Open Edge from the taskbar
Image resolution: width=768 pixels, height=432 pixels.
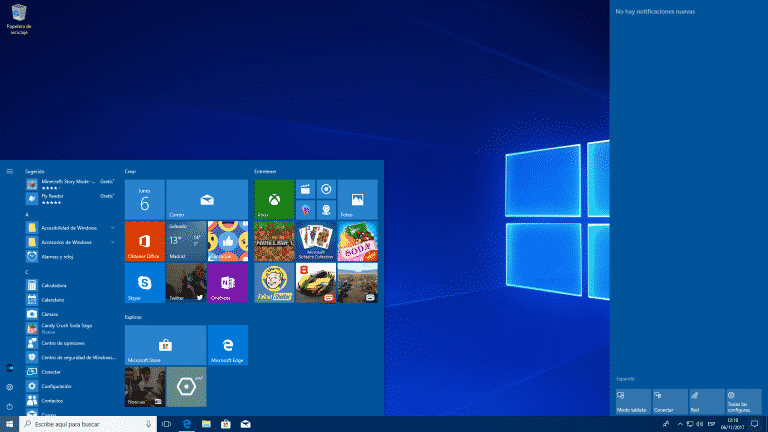point(187,424)
